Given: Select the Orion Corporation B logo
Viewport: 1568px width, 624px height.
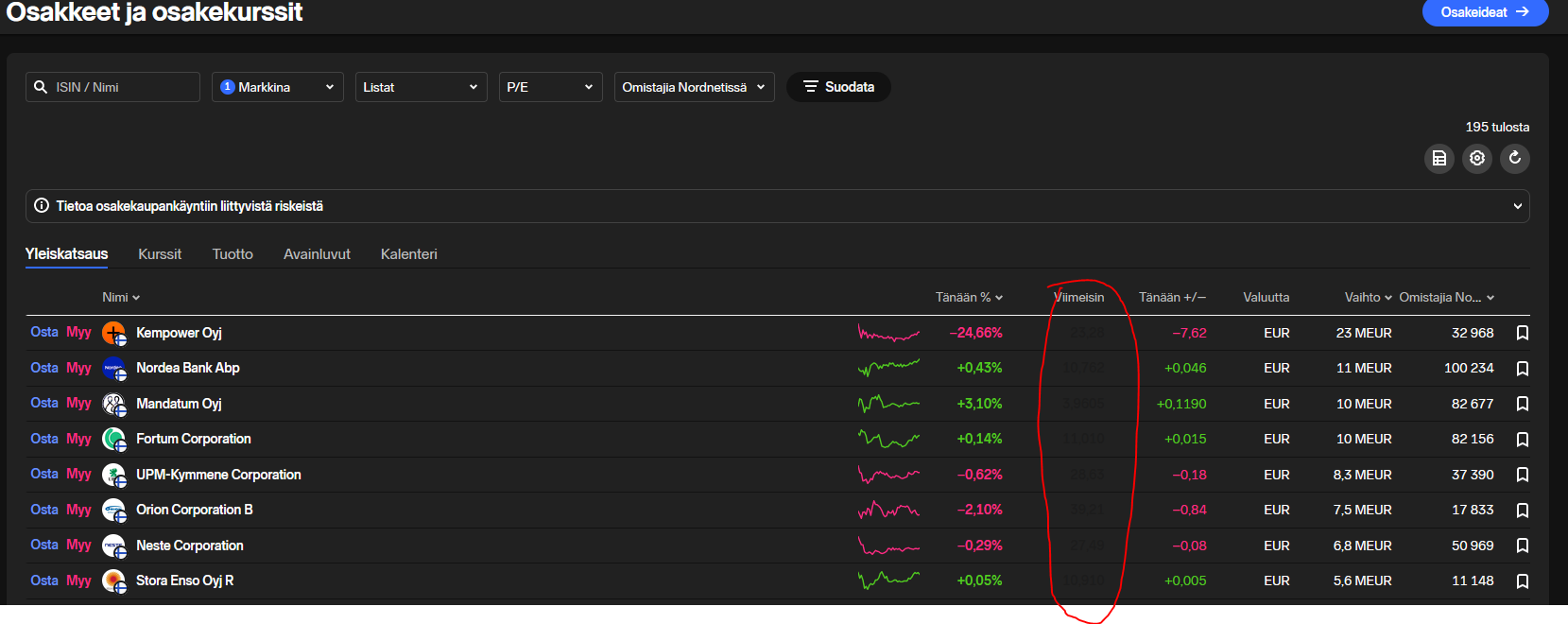Looking at the screenshot, I should coord(114,510).
